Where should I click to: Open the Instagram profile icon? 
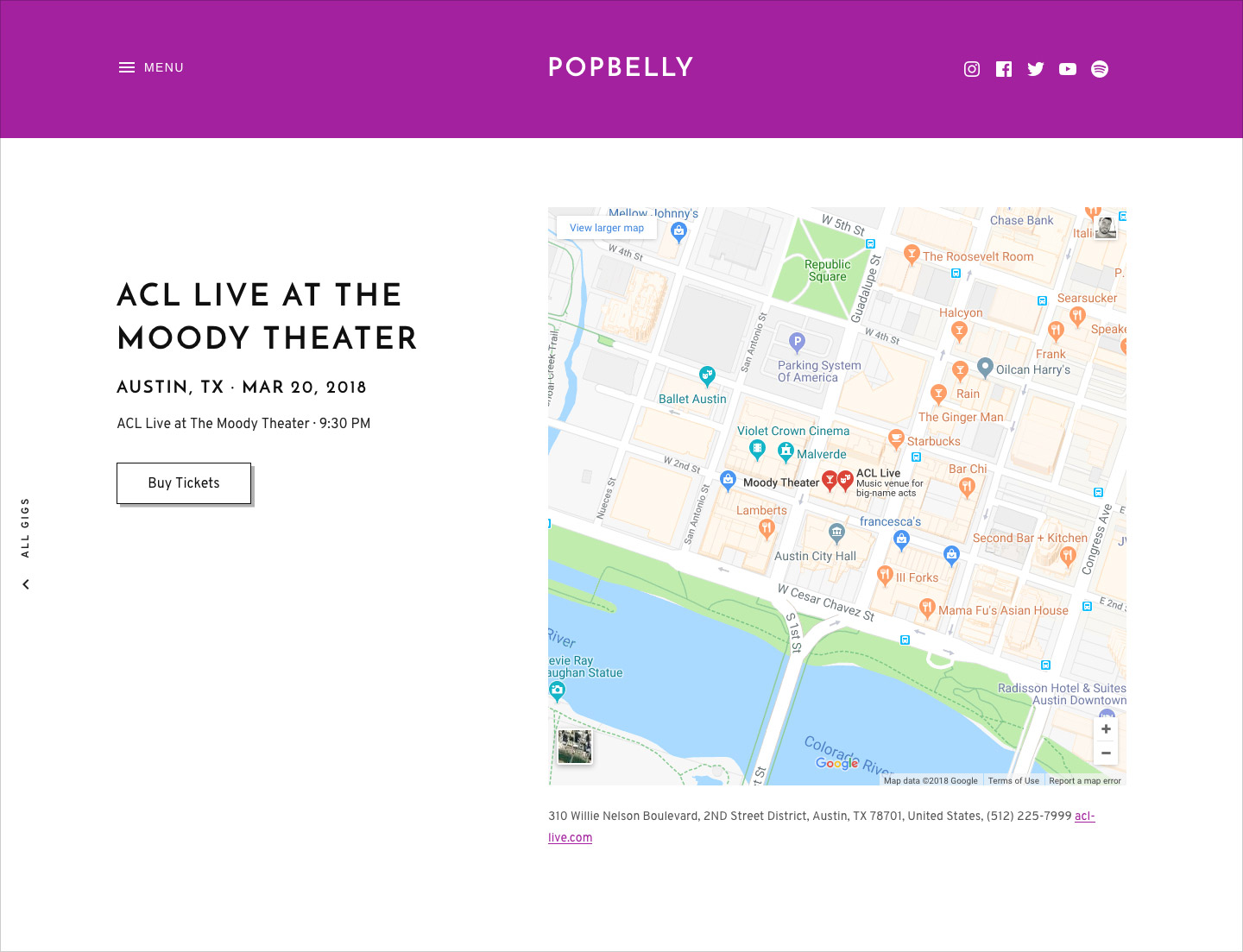click(x=972, y=69)
